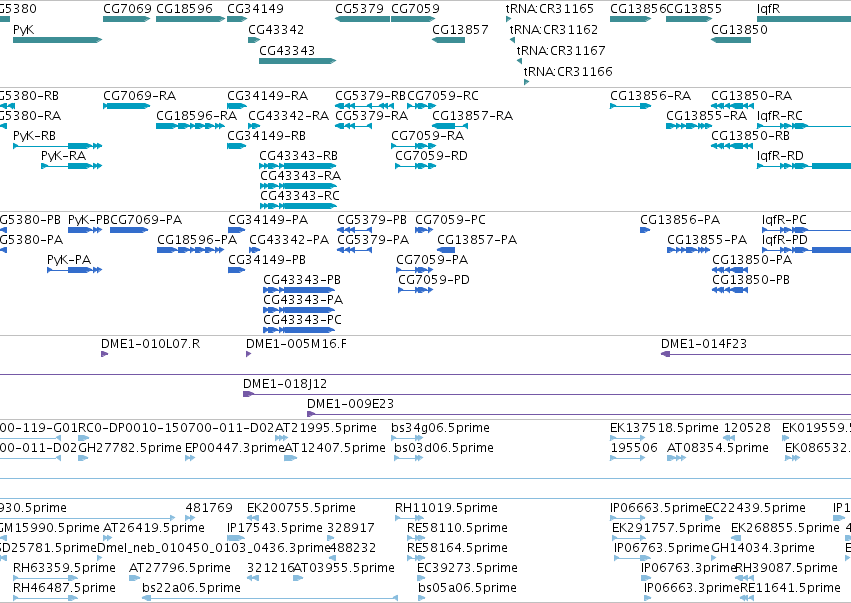This screenshot has width=851, height=603.
Task: Click EST AT21995.5prime
Action: click(281, 438)
